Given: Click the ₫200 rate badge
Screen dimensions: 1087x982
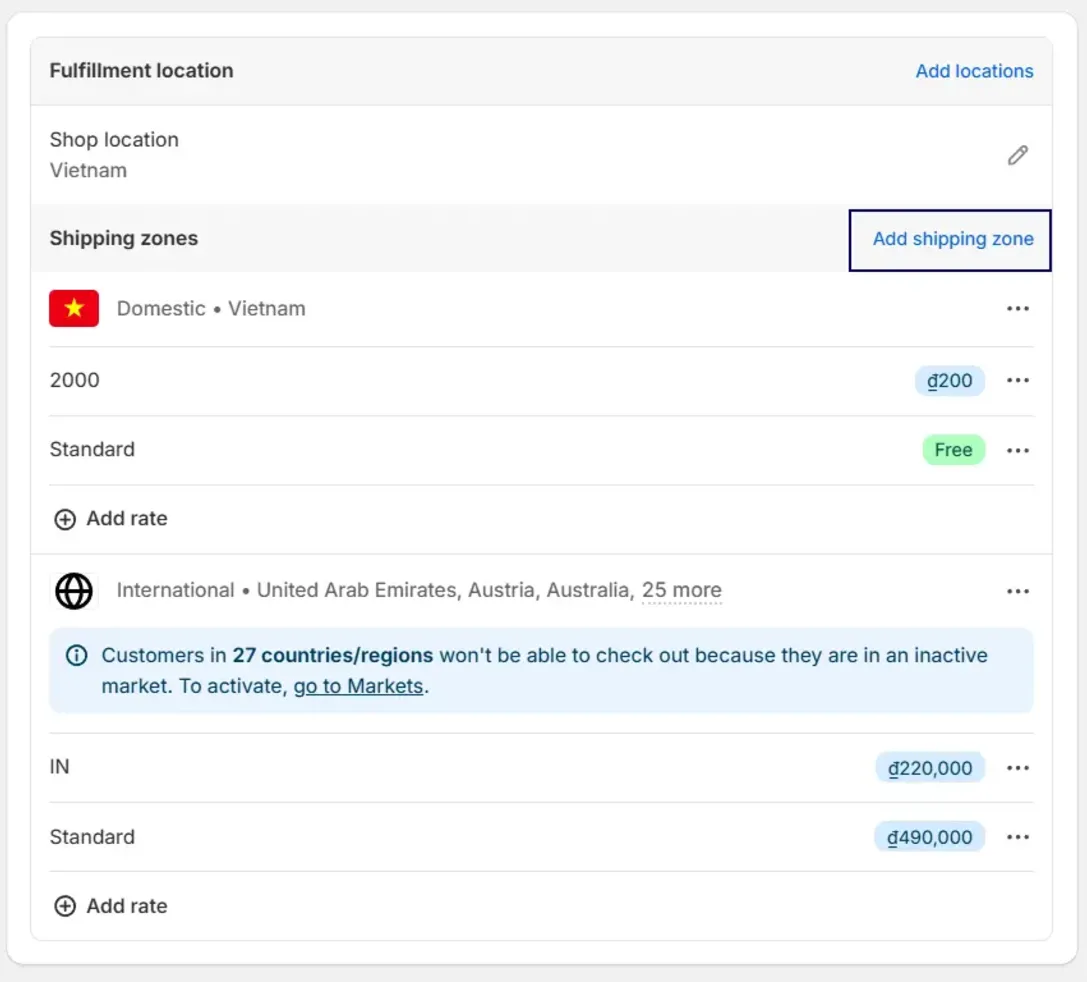Looking at the screenshot, I should [950, 380].
